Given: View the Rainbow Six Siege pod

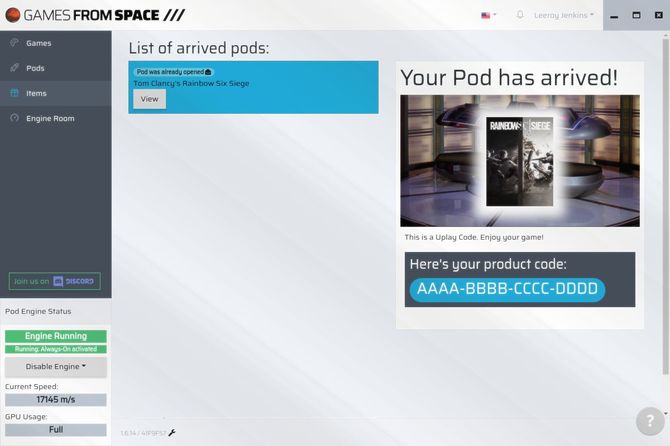Looking at the screenshot, I should 150,99.
